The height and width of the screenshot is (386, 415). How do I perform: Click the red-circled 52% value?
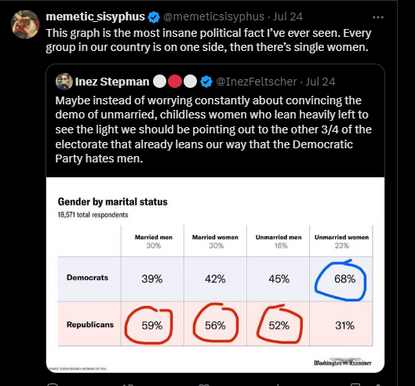[279, 325]
